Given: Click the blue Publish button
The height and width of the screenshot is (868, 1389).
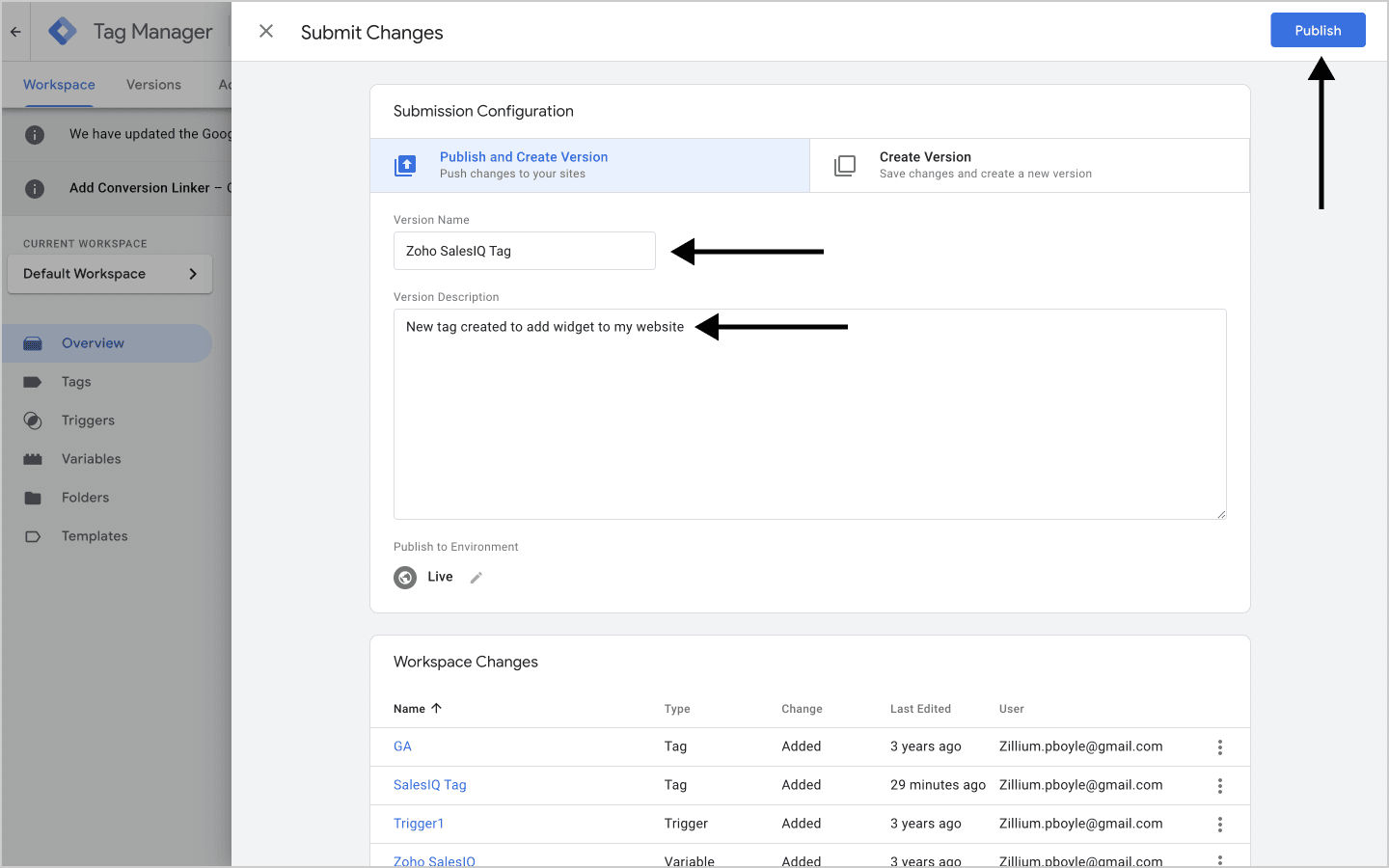Looking at the screenshot, I should (x=1318, y=30).
